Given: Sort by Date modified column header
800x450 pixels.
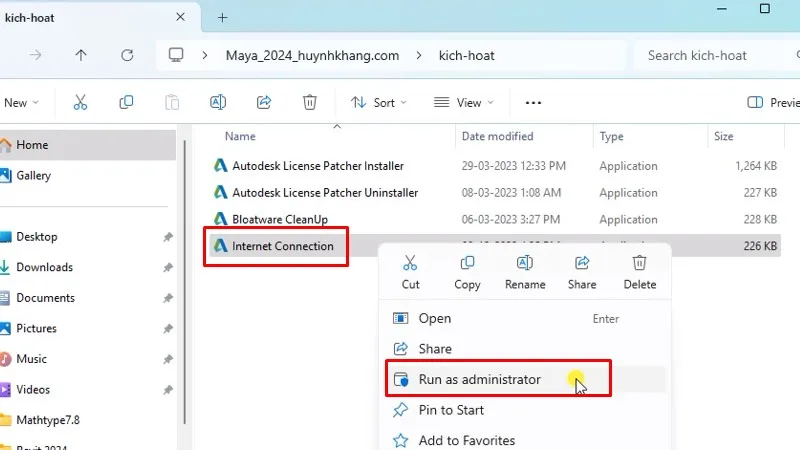Looking at the screenshot, I should [497, 136].
